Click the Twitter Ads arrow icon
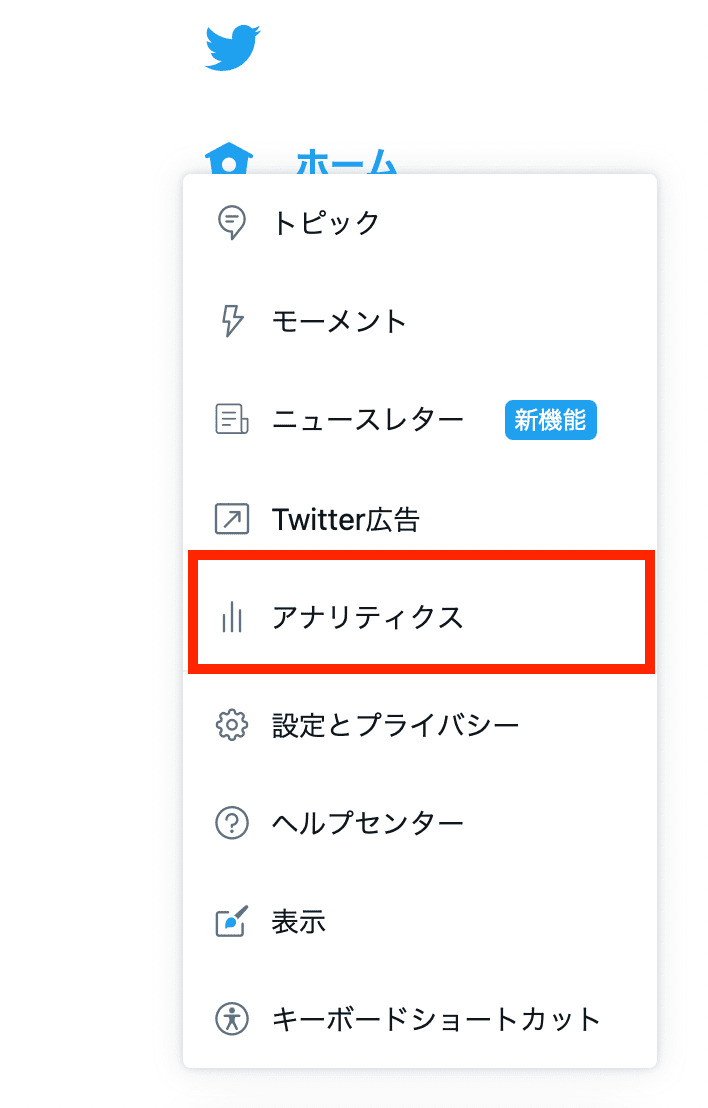This screenshot has width=708, height=1108. 231,519
